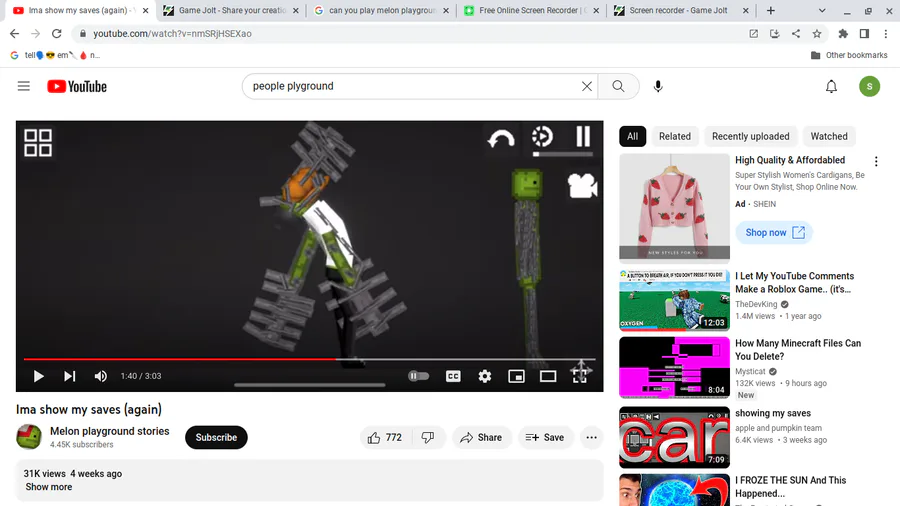Screen dimensions: 900x506
Task: Open the YouTube hamburger guide menu
Action: [24, 86]
